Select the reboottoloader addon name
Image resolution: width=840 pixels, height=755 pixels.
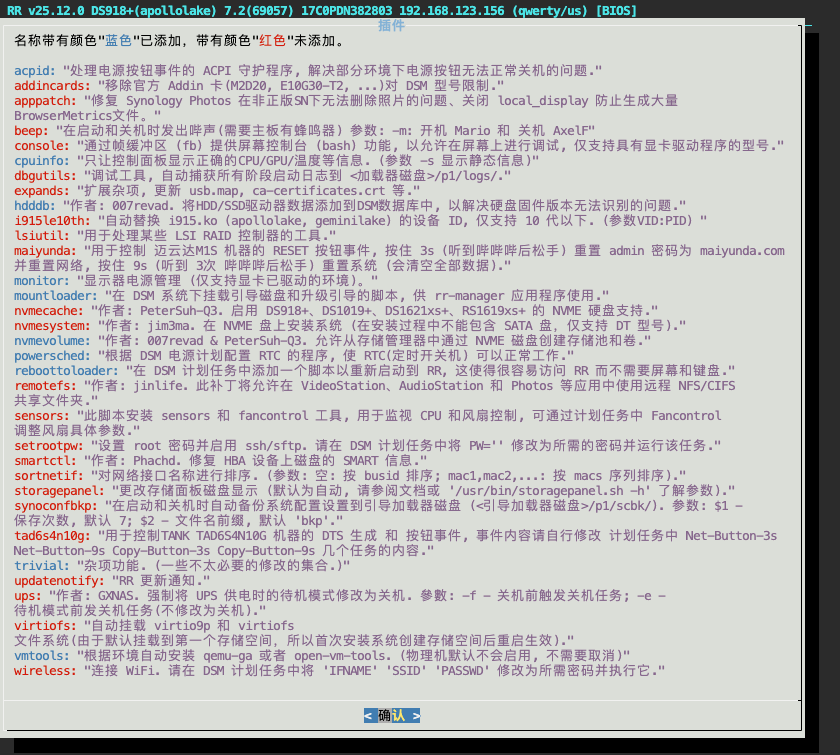[65, 370]
